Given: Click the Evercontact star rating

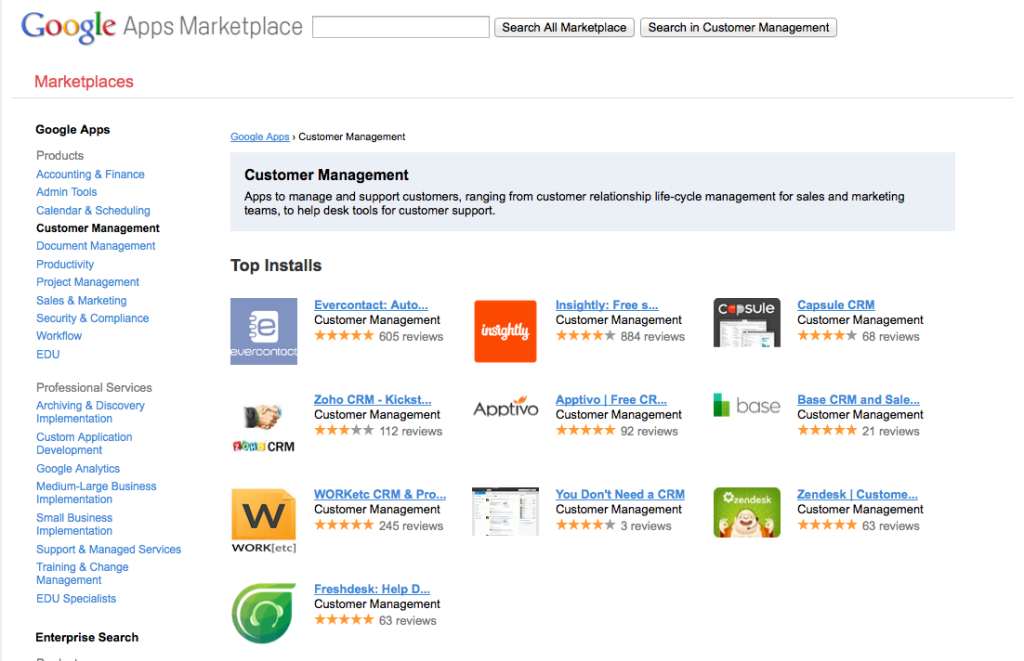Looking at the screenshot, I should [344, 336].
